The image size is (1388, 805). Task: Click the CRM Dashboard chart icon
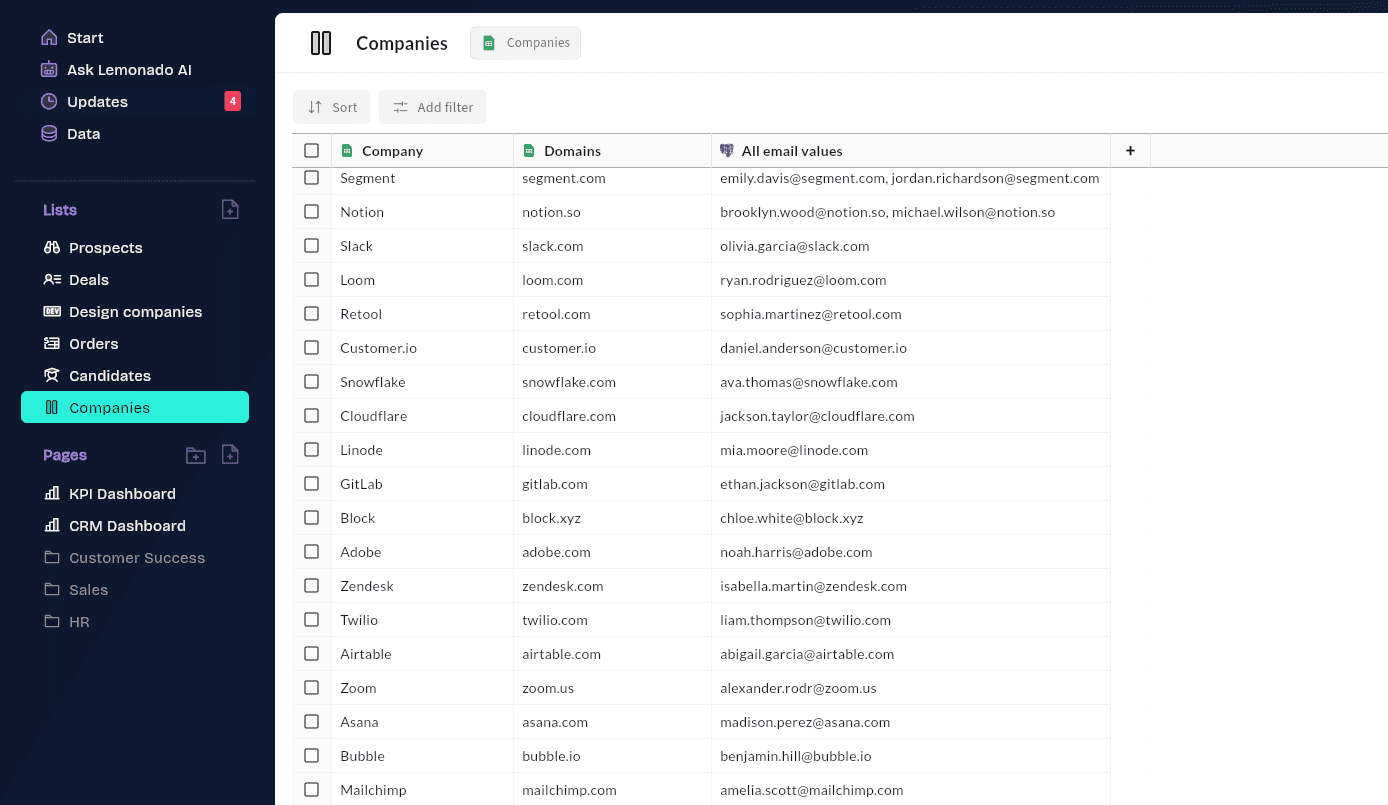pos(52,526)
